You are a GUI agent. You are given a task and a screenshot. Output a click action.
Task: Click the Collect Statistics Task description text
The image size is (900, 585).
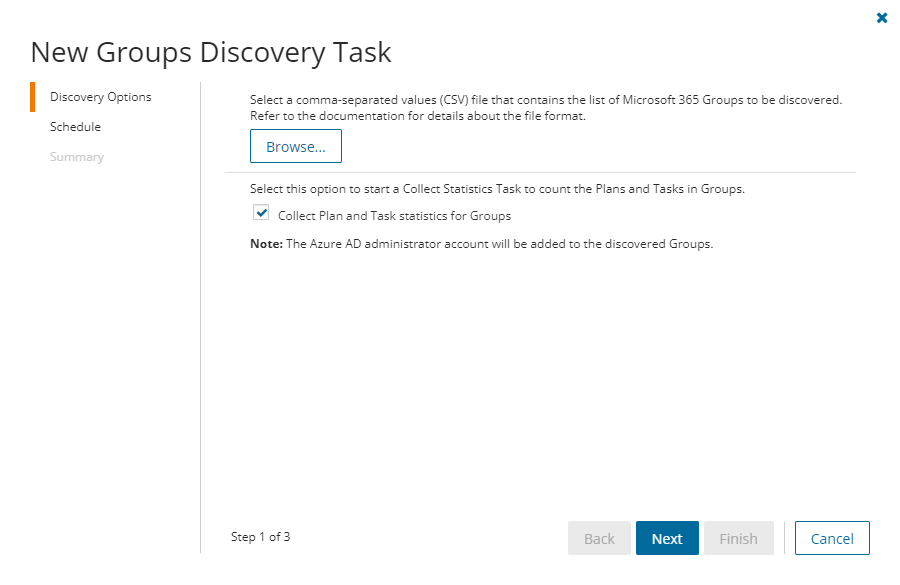click(x=497, y=188)
